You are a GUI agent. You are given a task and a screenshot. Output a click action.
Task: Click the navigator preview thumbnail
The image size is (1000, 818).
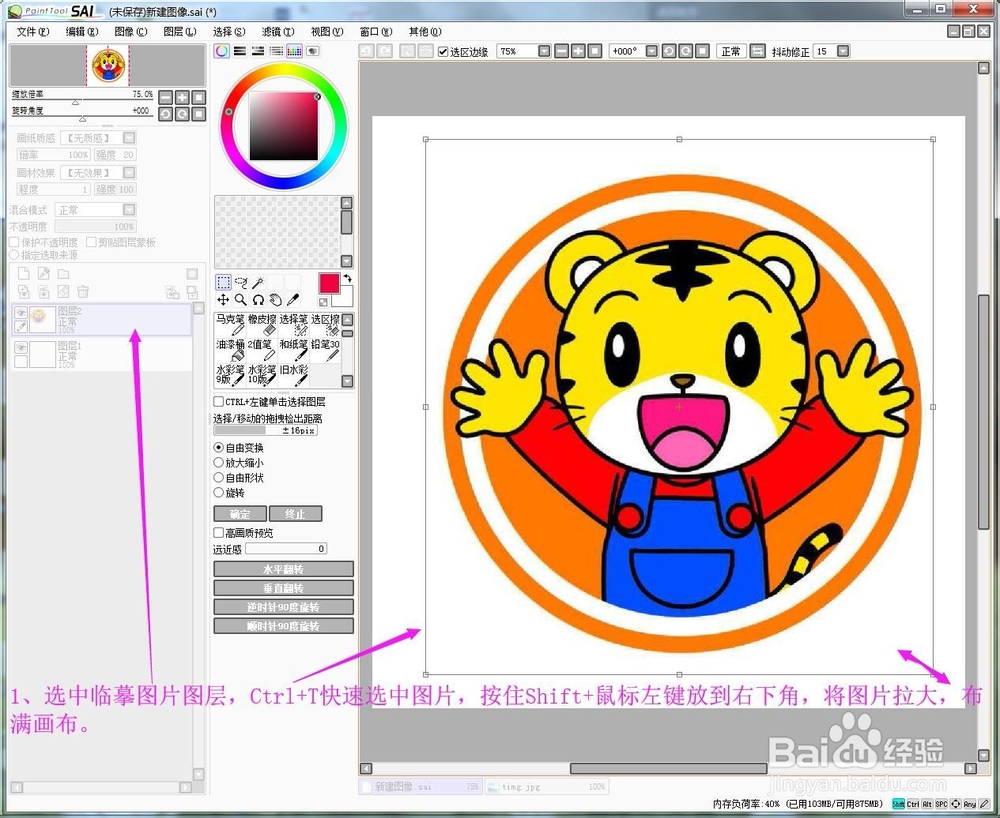pyautogui.click(x=108, y=65)
